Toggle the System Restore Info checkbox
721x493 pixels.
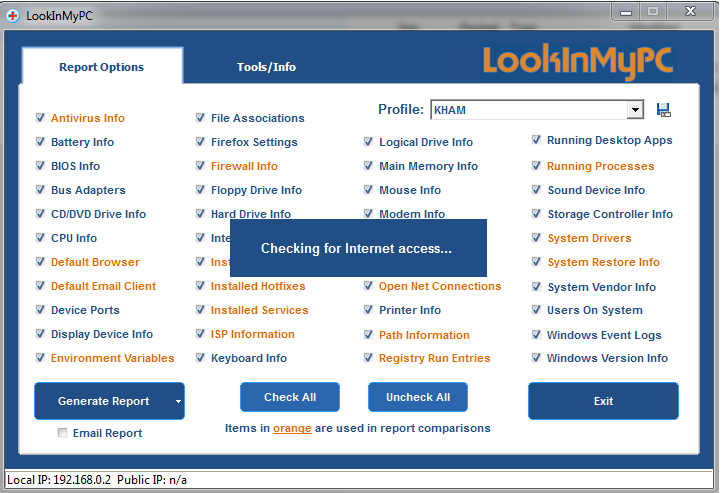coord(536,262)
